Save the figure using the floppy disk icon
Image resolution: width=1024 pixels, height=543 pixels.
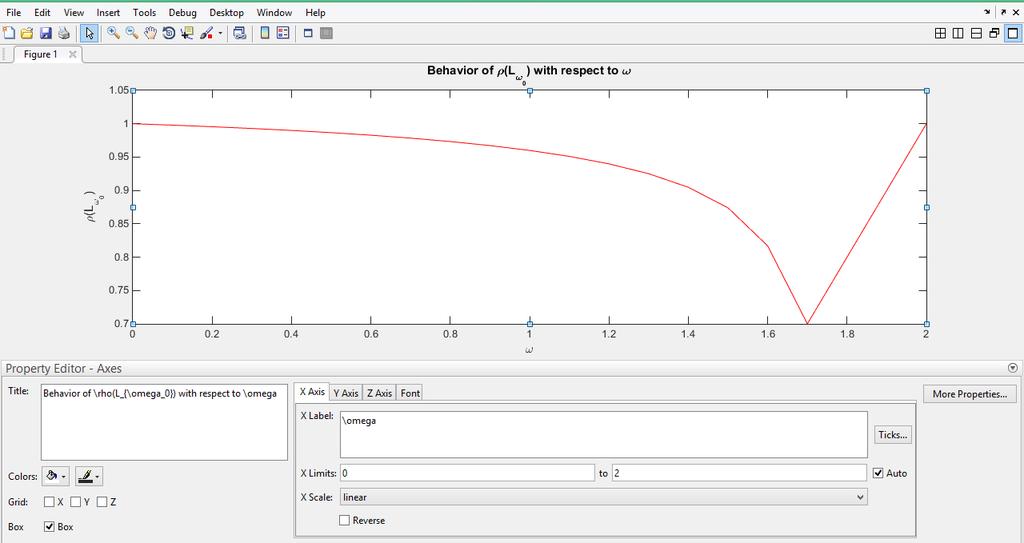click(45, 33)
